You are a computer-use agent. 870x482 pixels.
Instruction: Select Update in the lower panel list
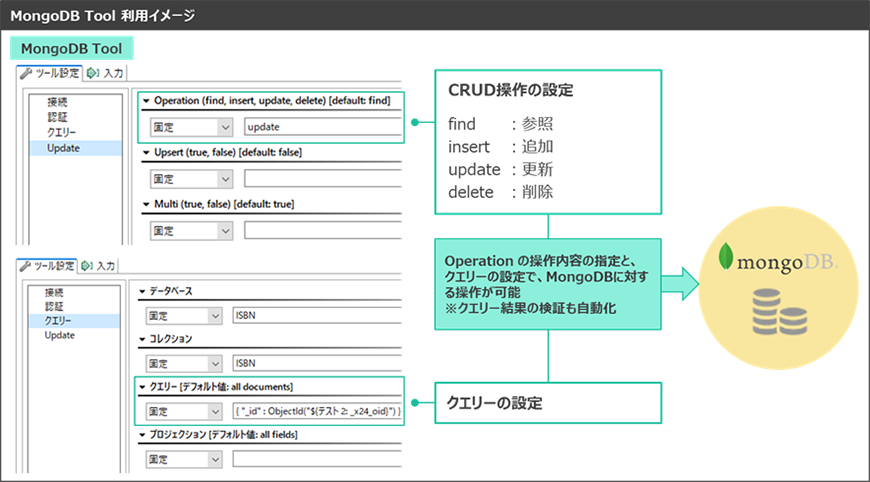tap(59, 335)
